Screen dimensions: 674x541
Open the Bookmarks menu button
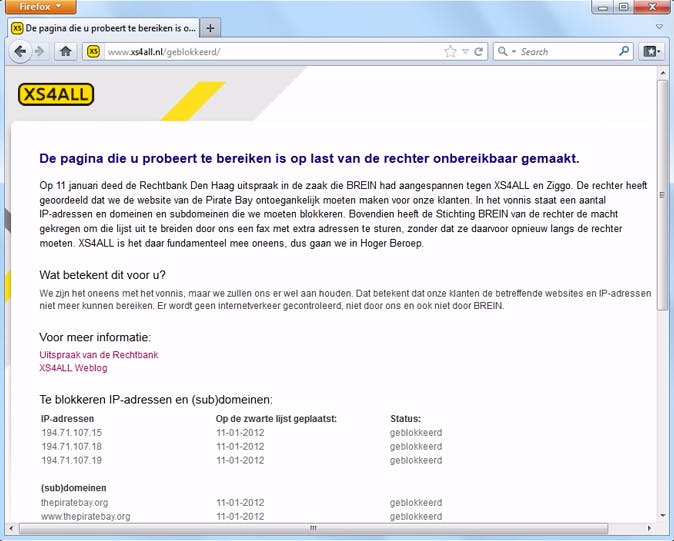coord(652,52)
